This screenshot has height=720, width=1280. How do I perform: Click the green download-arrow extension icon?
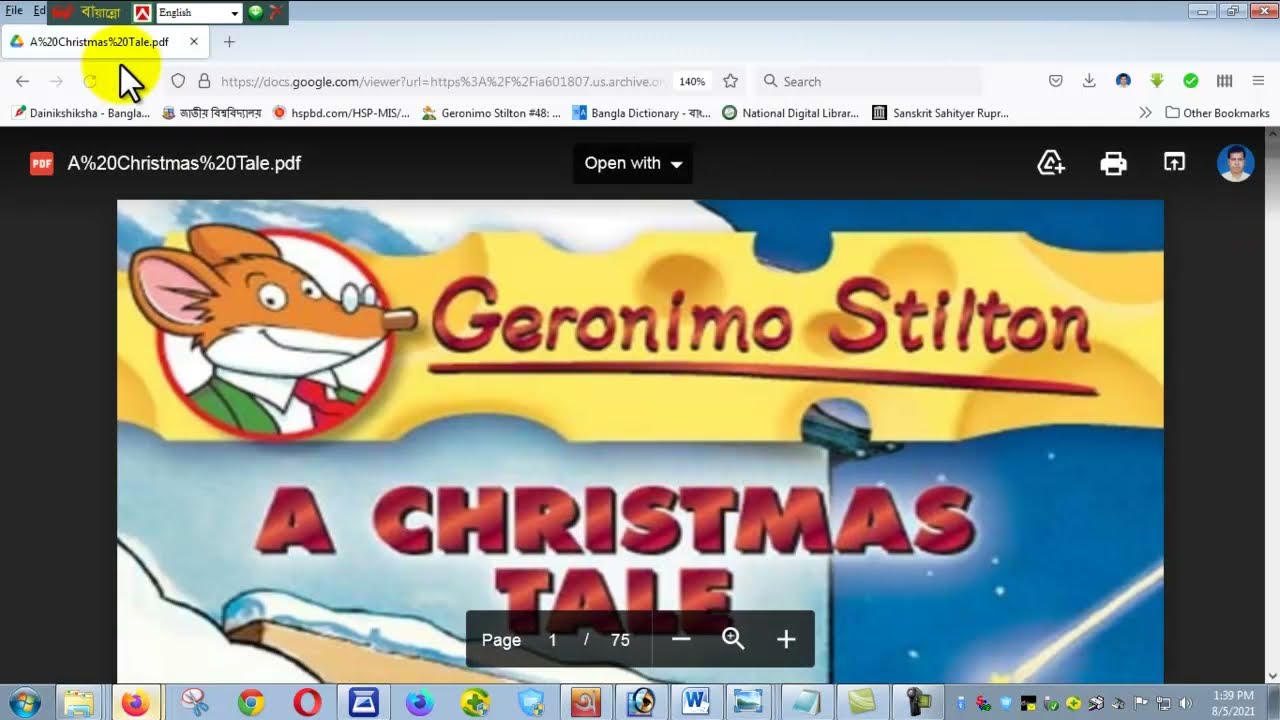point(1157,81)
